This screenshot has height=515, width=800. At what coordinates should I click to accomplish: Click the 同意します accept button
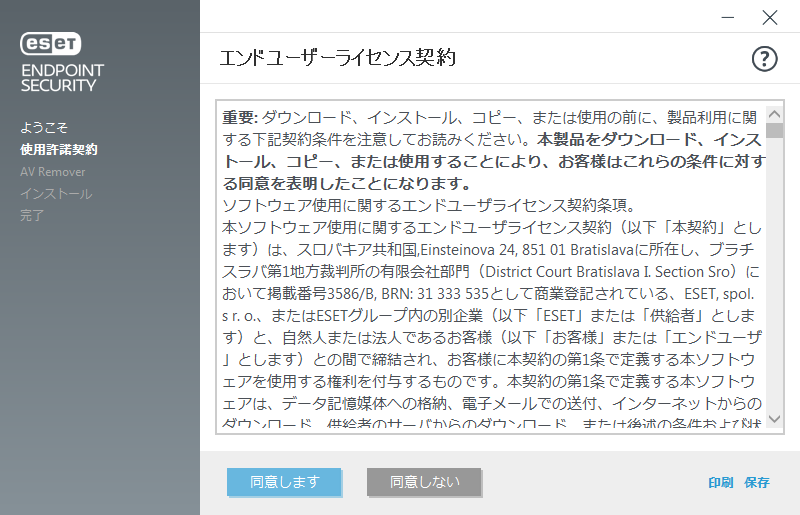click(x=284, y=482)
